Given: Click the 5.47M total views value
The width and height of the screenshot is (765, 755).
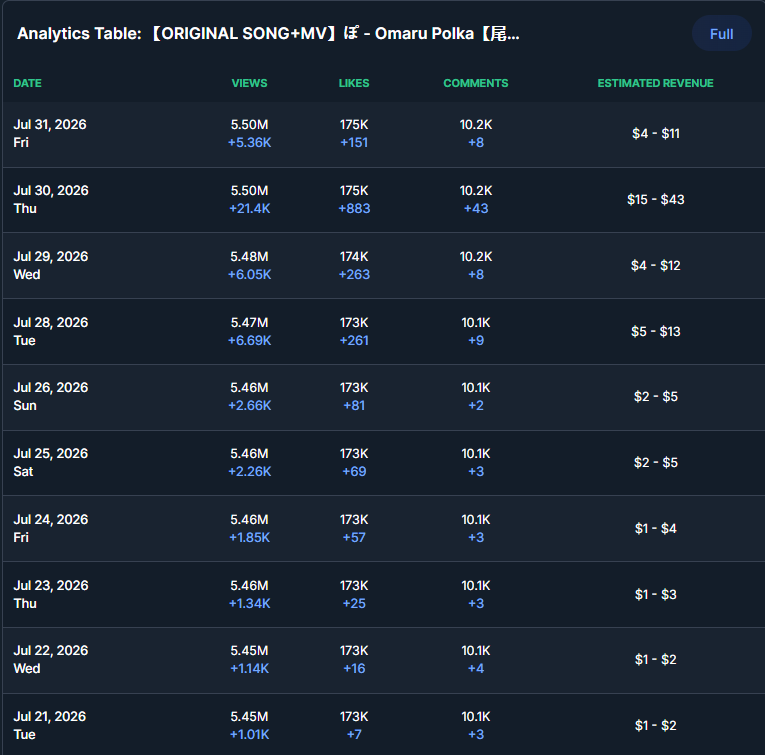Looking at the screenshot, I should click(x=249, y=322).
